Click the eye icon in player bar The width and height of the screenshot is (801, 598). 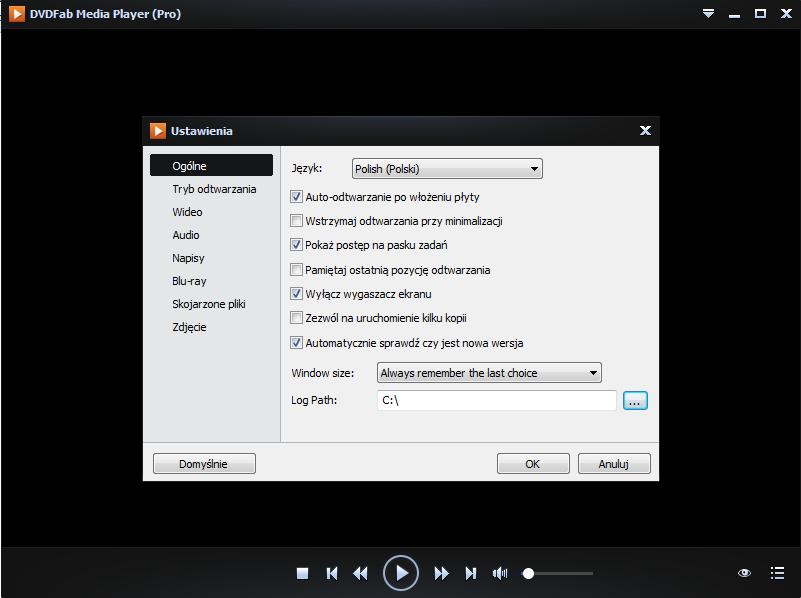pos(744,573)
